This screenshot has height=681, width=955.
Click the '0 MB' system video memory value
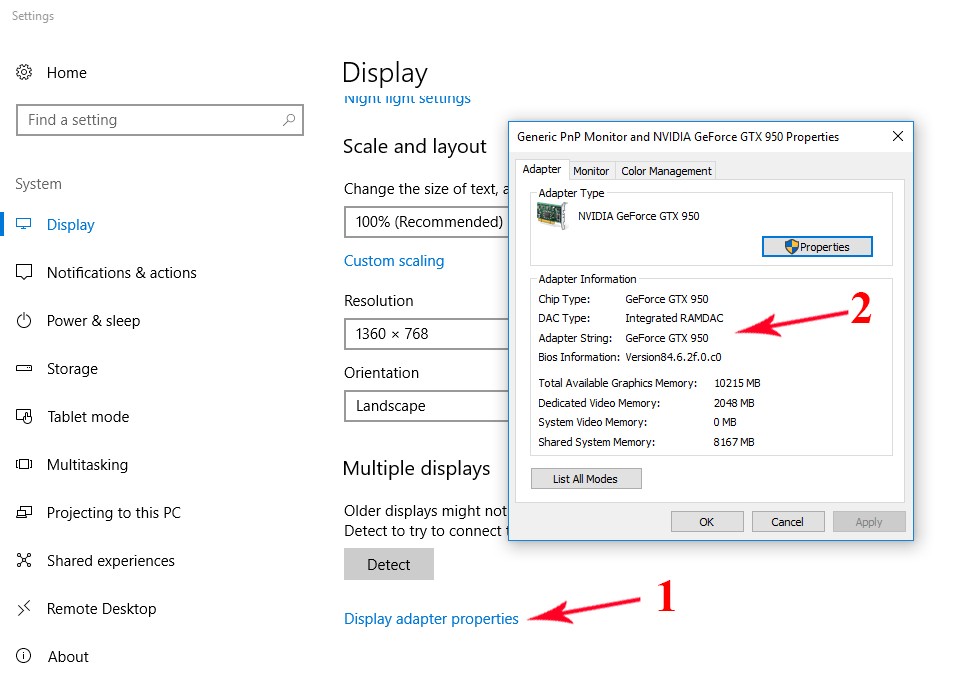click(x=725, y=422)
